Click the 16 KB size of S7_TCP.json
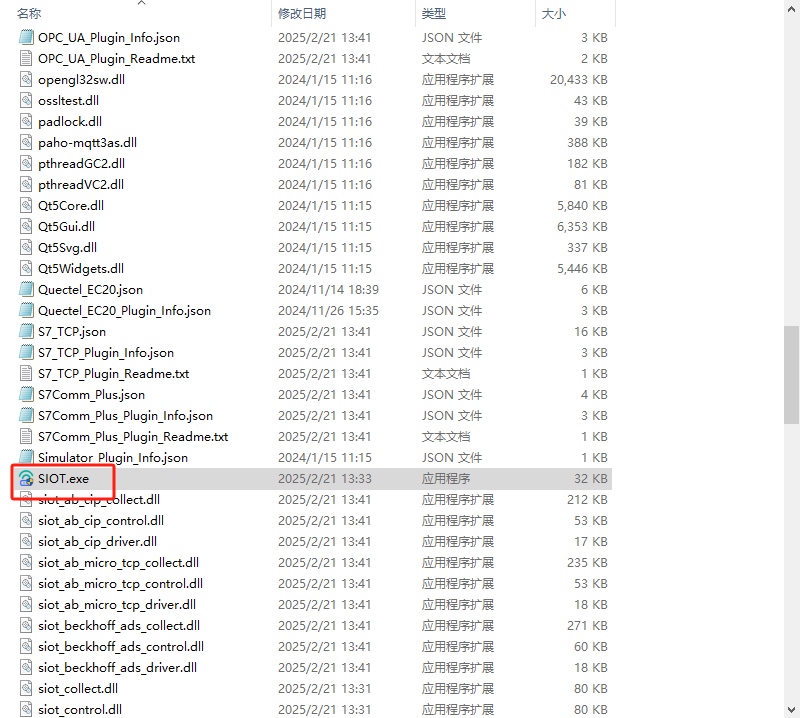The image size is (800, 718). [591, 332]
